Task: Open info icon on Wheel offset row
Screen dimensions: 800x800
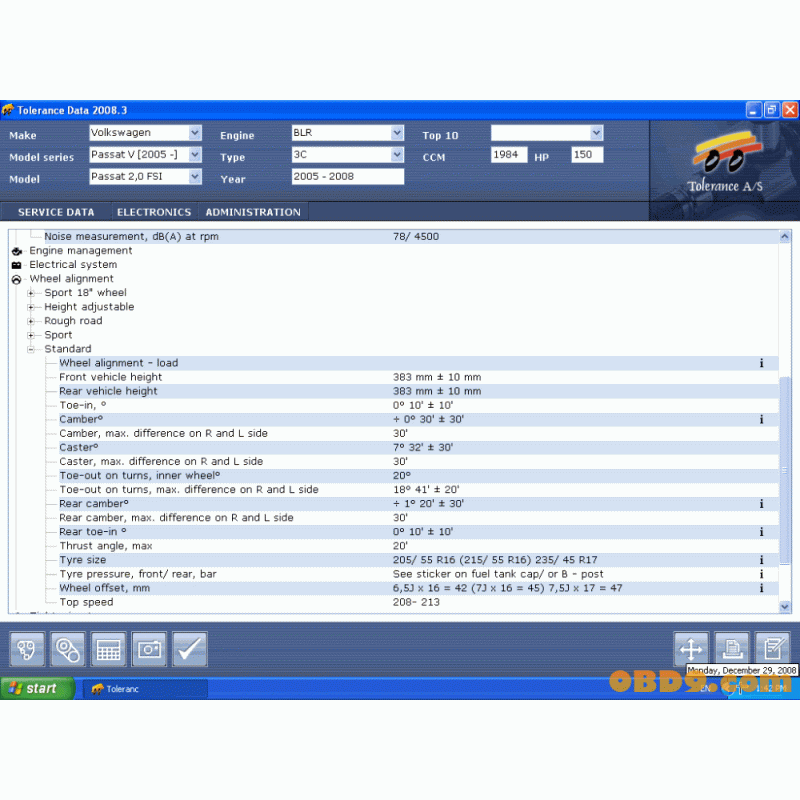Action: coord(761,588)
